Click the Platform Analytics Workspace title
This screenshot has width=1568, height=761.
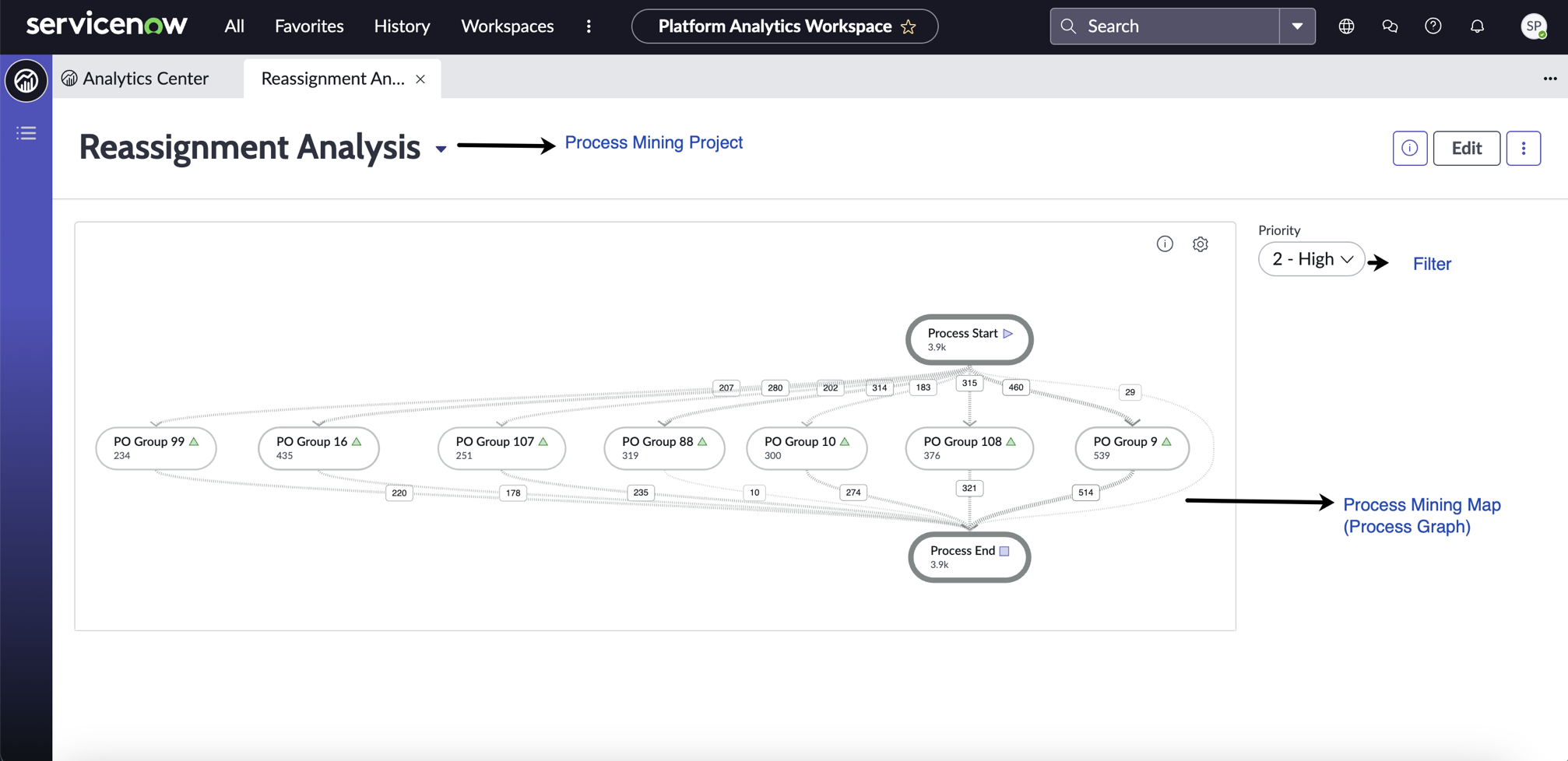[x=775, y=26]
